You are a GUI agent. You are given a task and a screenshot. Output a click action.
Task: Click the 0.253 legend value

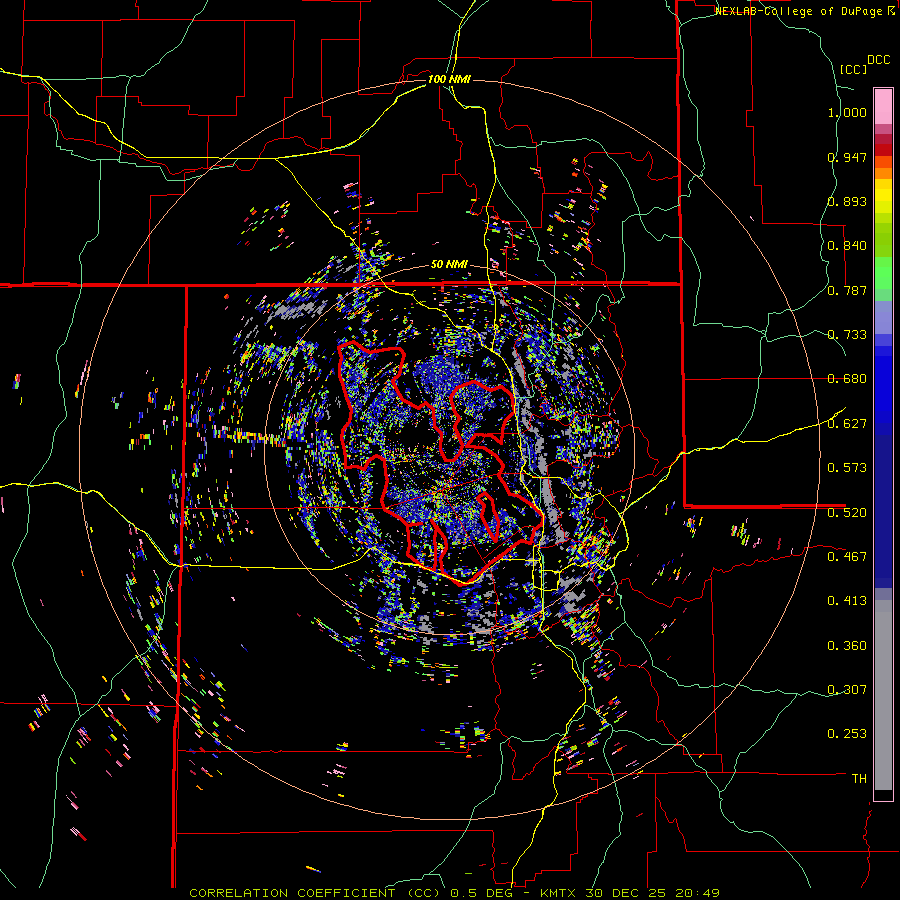(847, 734)
